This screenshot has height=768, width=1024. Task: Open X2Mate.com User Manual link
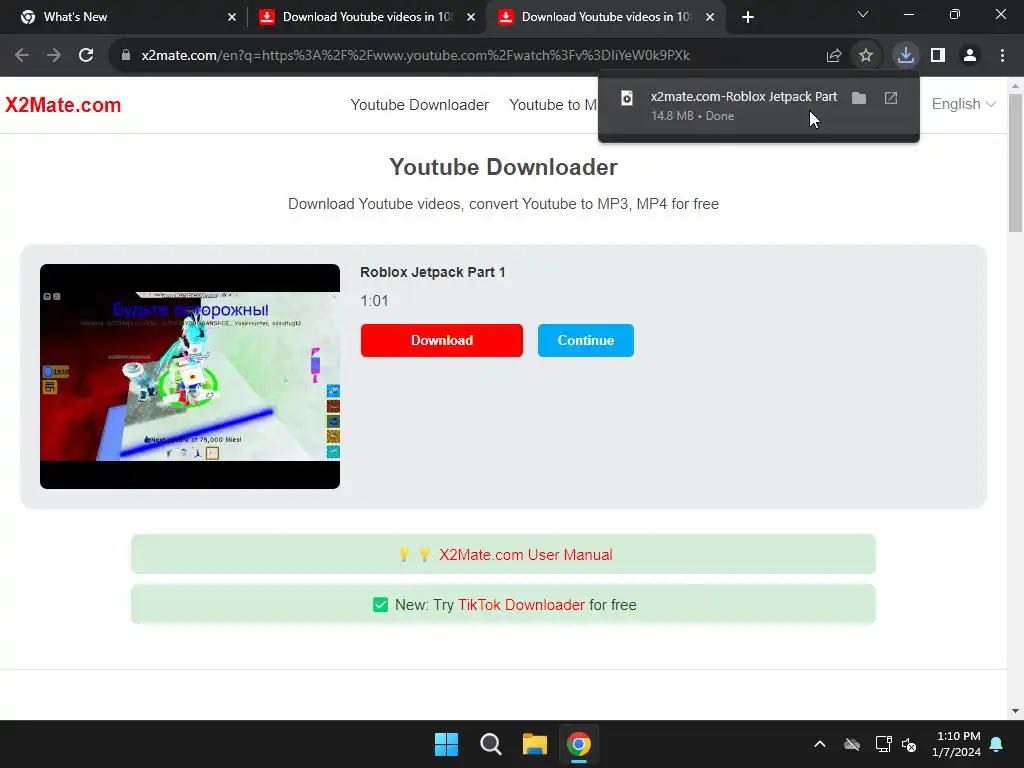pyautogui.click(x=525, y=554)
